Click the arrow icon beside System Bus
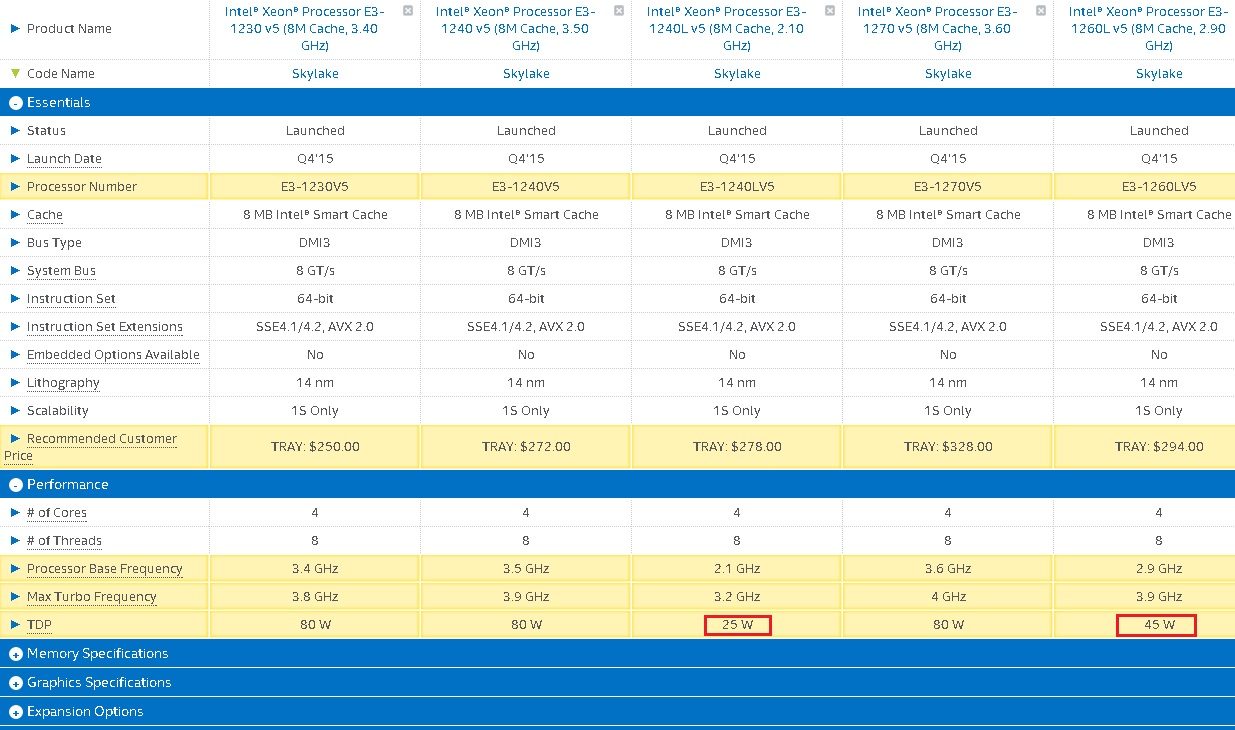1235x730 pixels. [x=15, y=271]
